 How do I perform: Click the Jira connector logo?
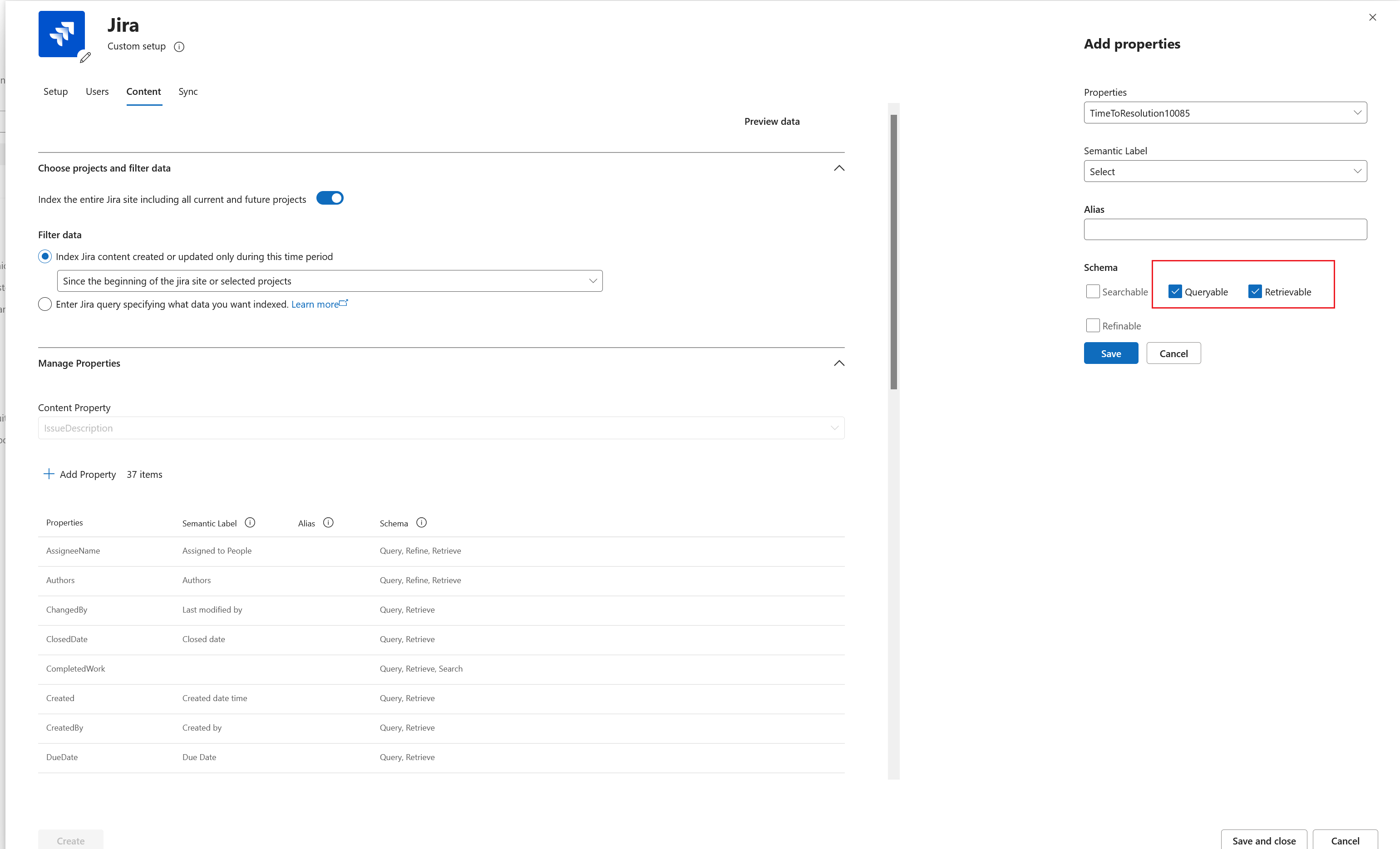[x=61, y=34]
